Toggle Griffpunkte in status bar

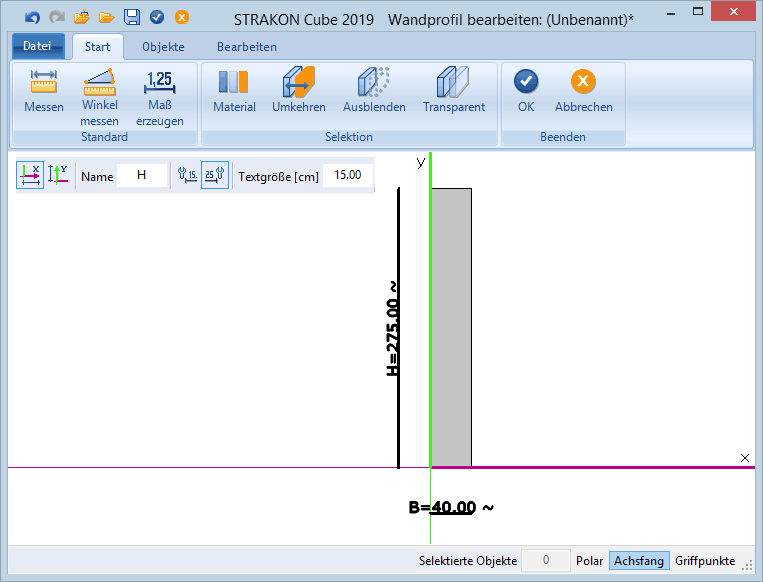point(705,561)
